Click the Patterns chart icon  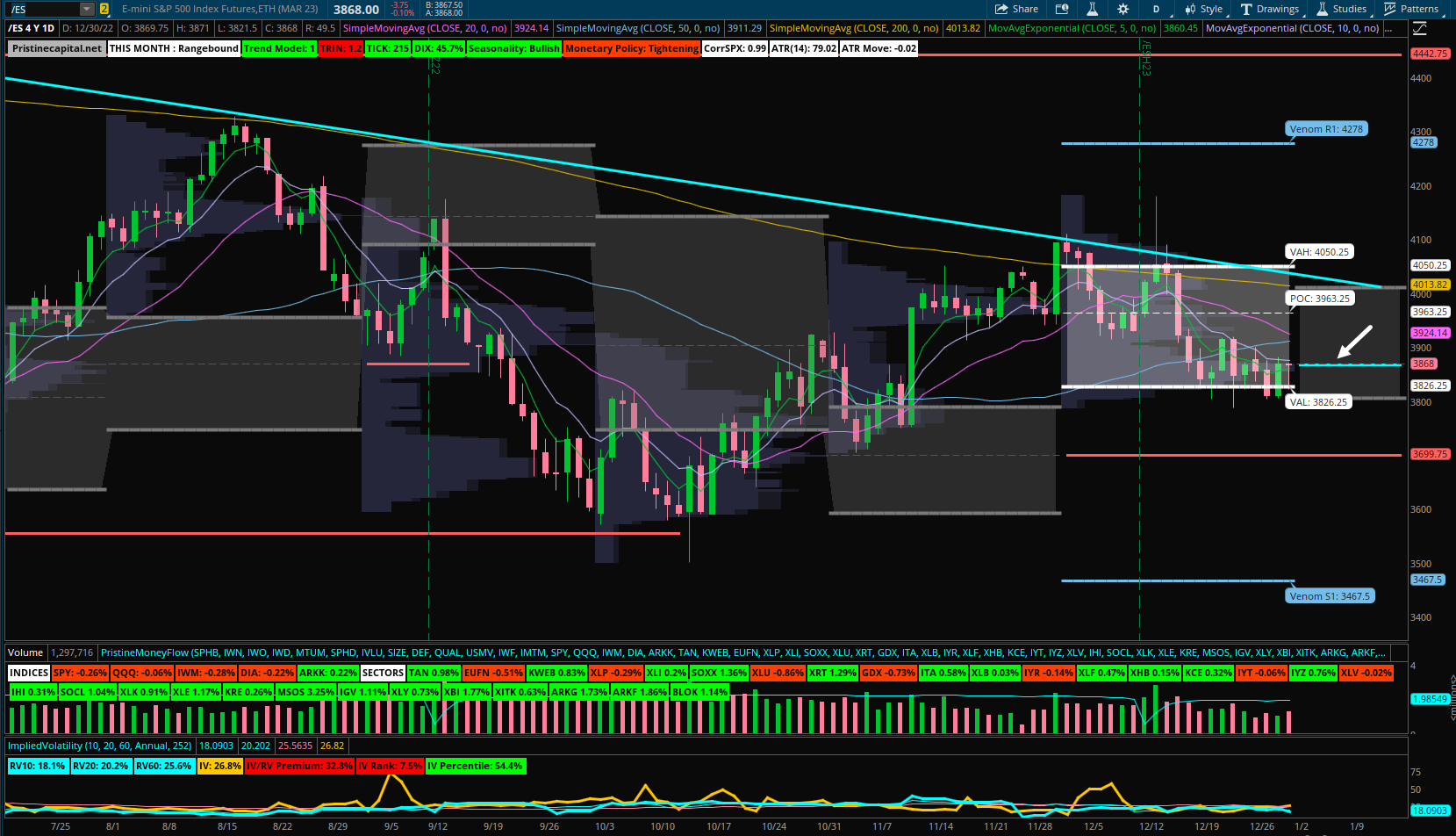point(1390,9)
